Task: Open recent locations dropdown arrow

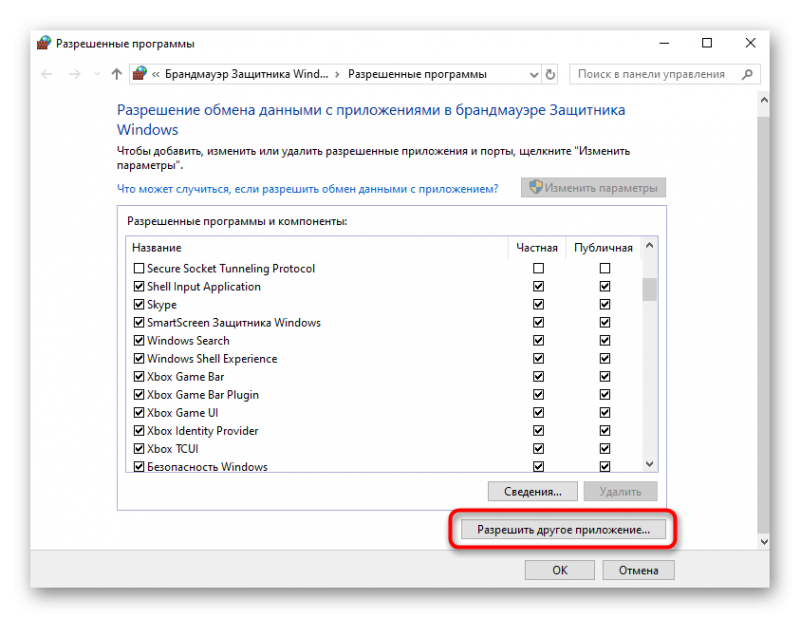Action: tap(97, 75)
